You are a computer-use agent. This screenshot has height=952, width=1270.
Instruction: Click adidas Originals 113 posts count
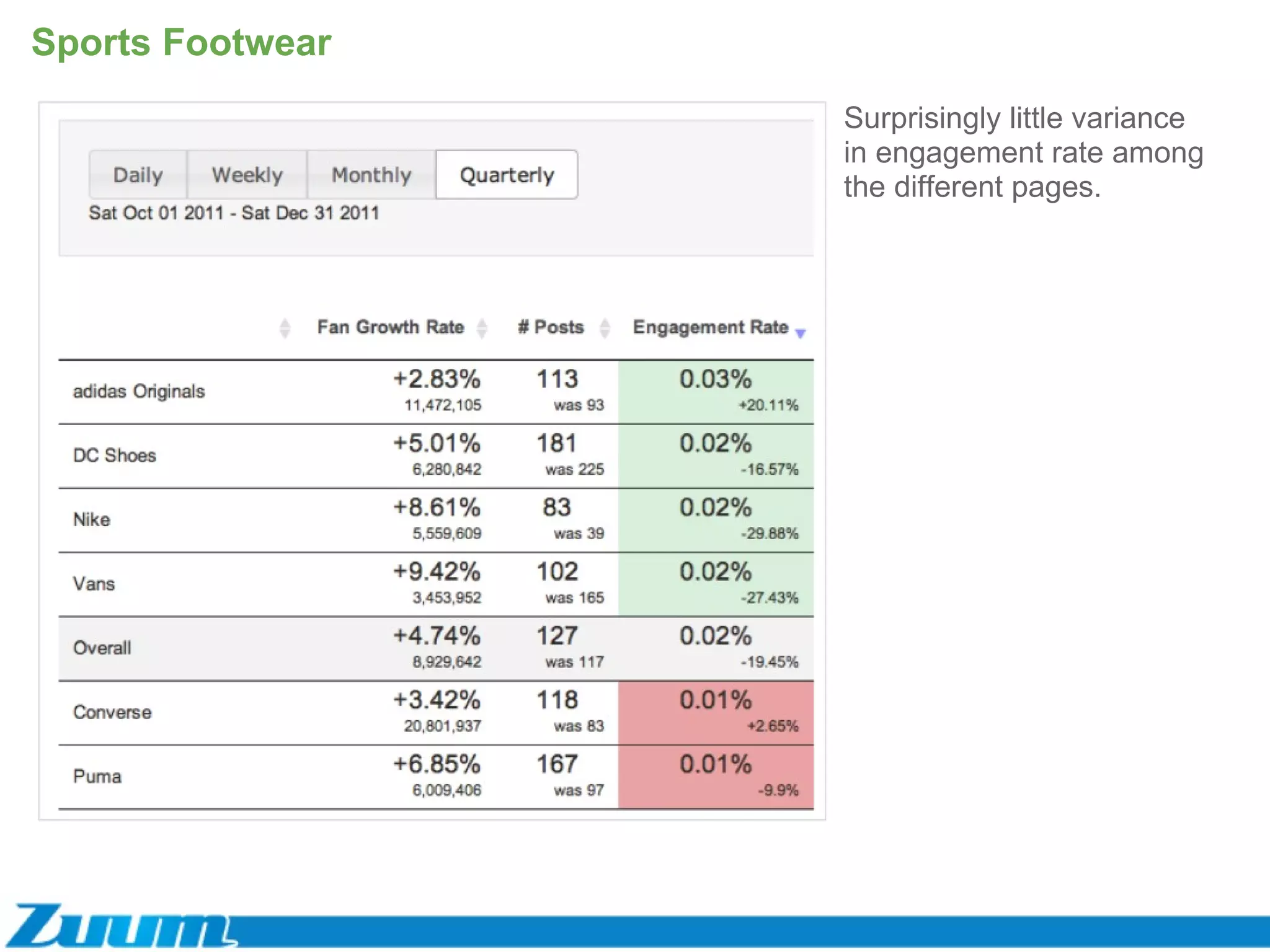point(557,379)
